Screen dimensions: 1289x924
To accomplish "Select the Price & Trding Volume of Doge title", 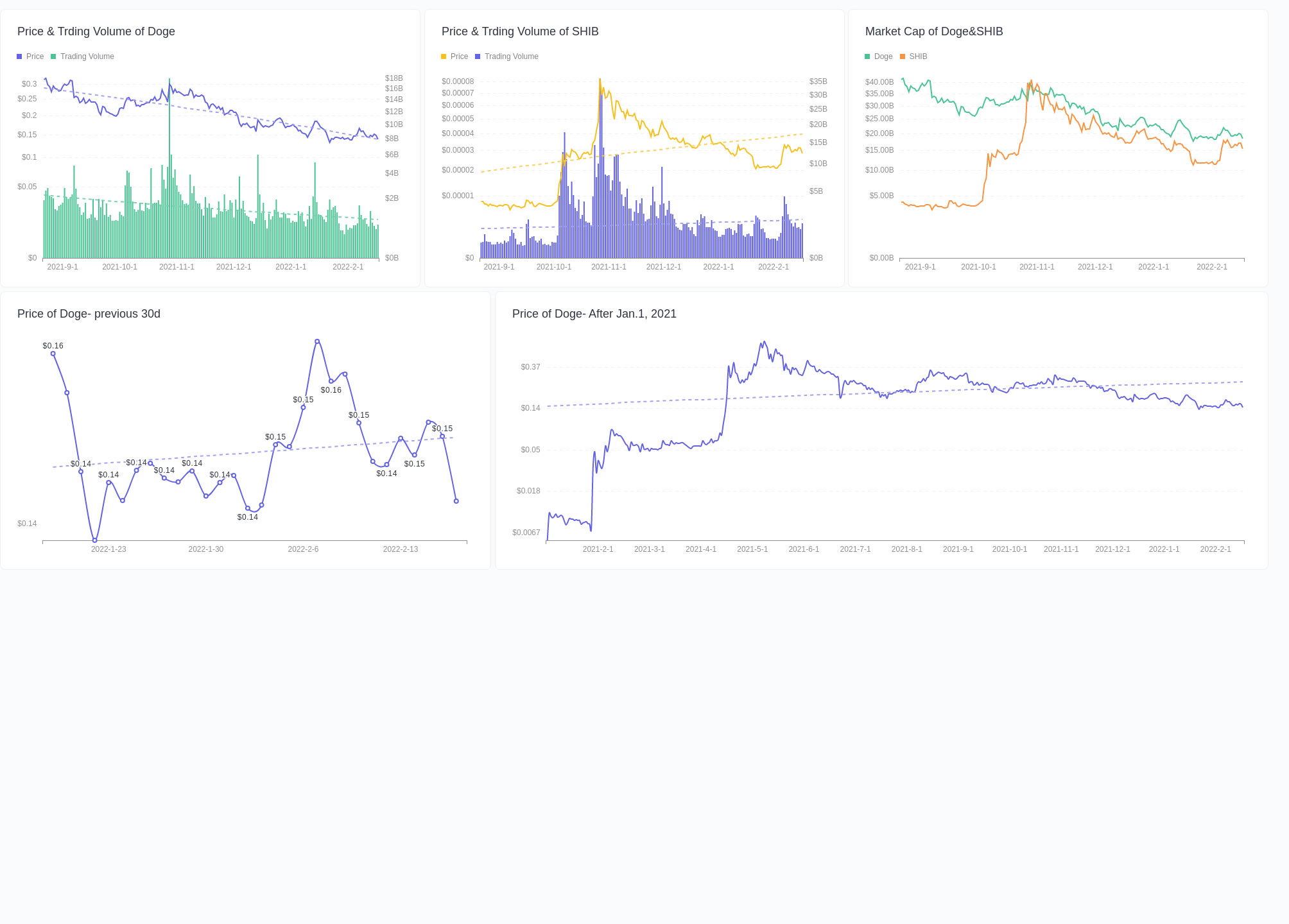I will [96, 31].
